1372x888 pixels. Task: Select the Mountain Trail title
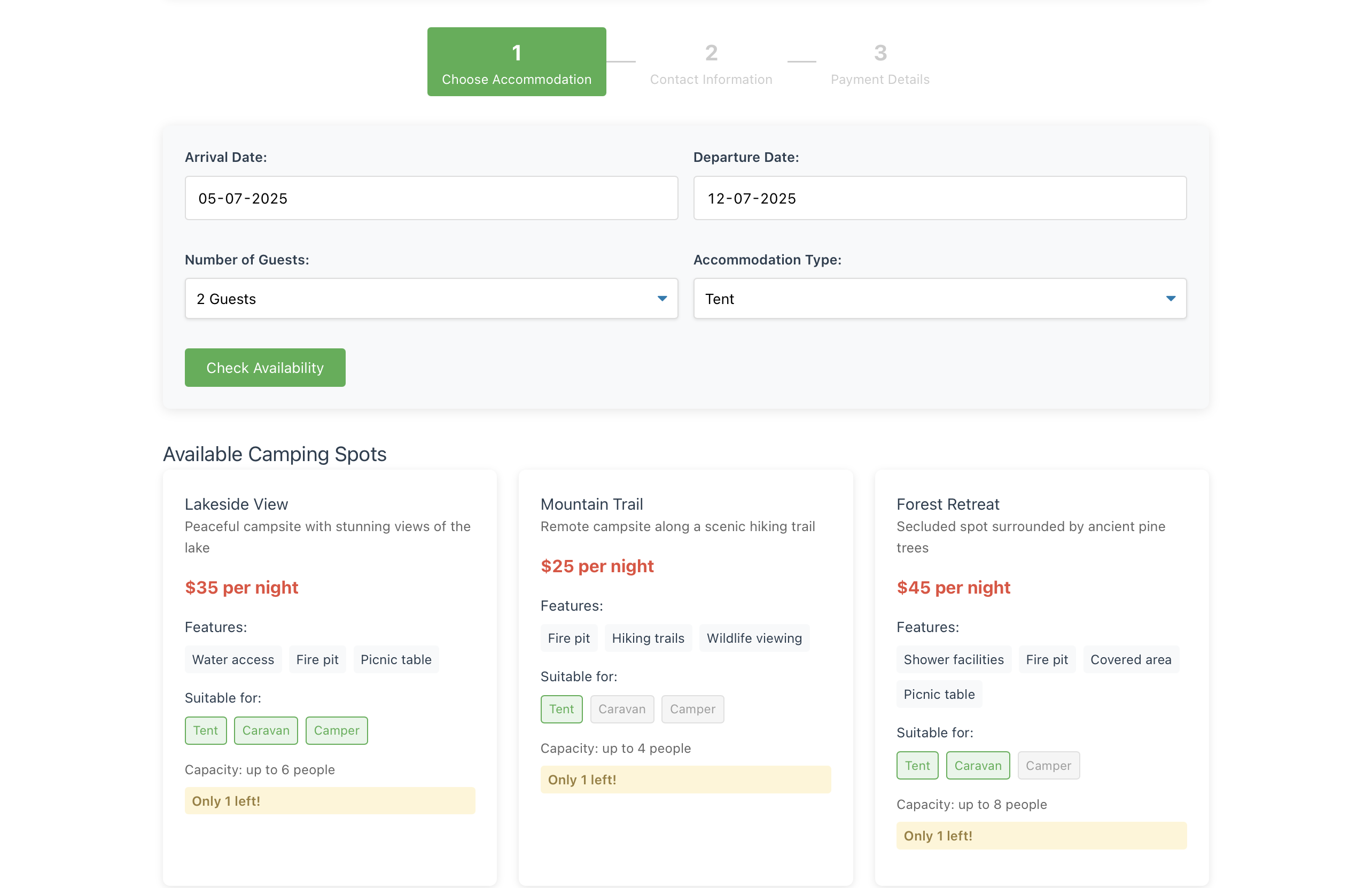coord(591,504)
